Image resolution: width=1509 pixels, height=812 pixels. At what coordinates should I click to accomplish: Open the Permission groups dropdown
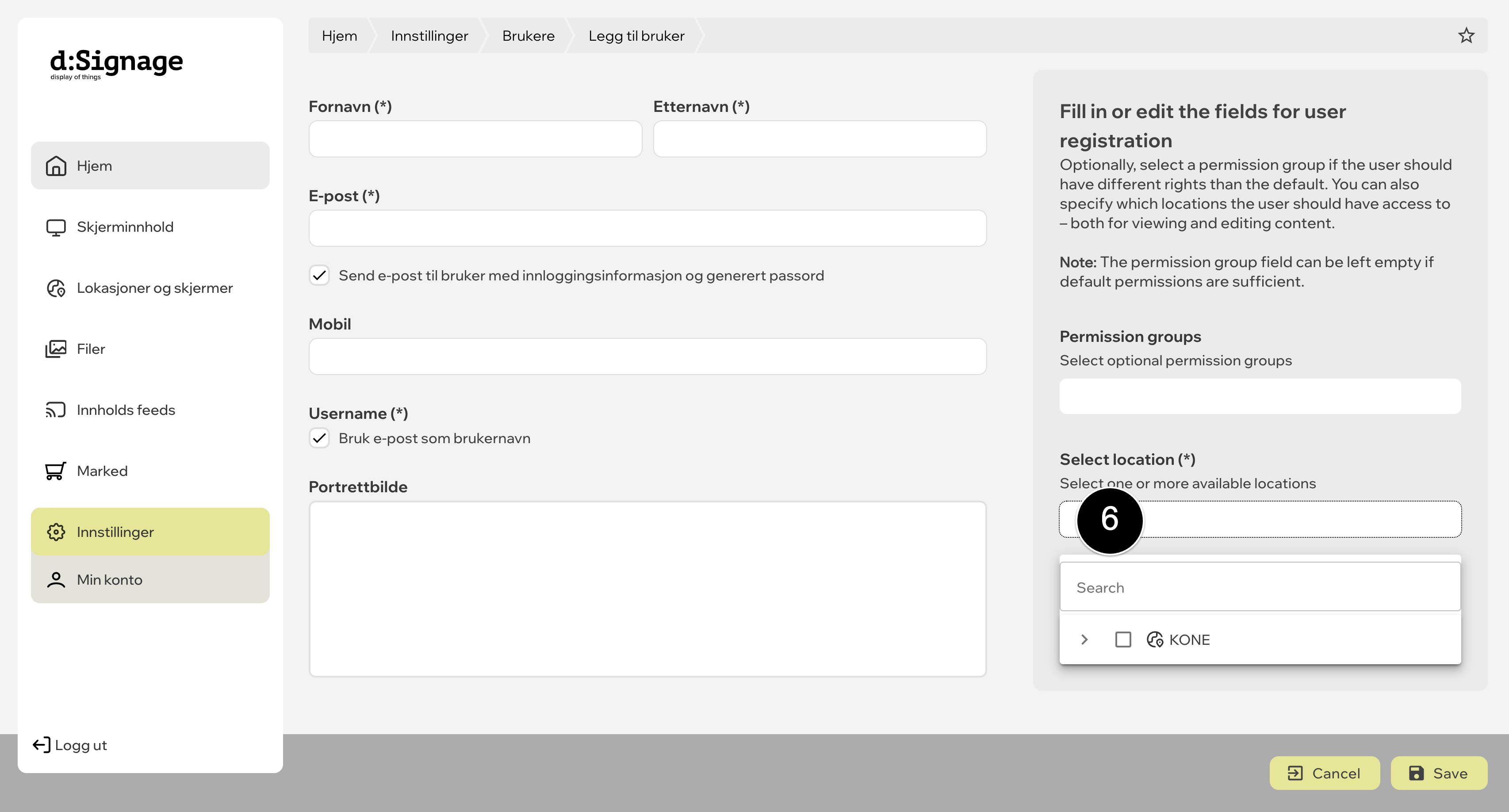pyautogui.click(x=1260, y=397)
